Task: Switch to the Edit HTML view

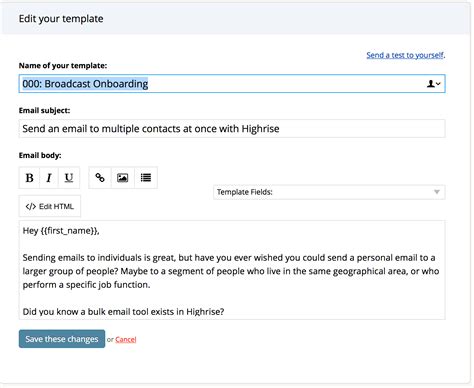Action: coord(50,206)
